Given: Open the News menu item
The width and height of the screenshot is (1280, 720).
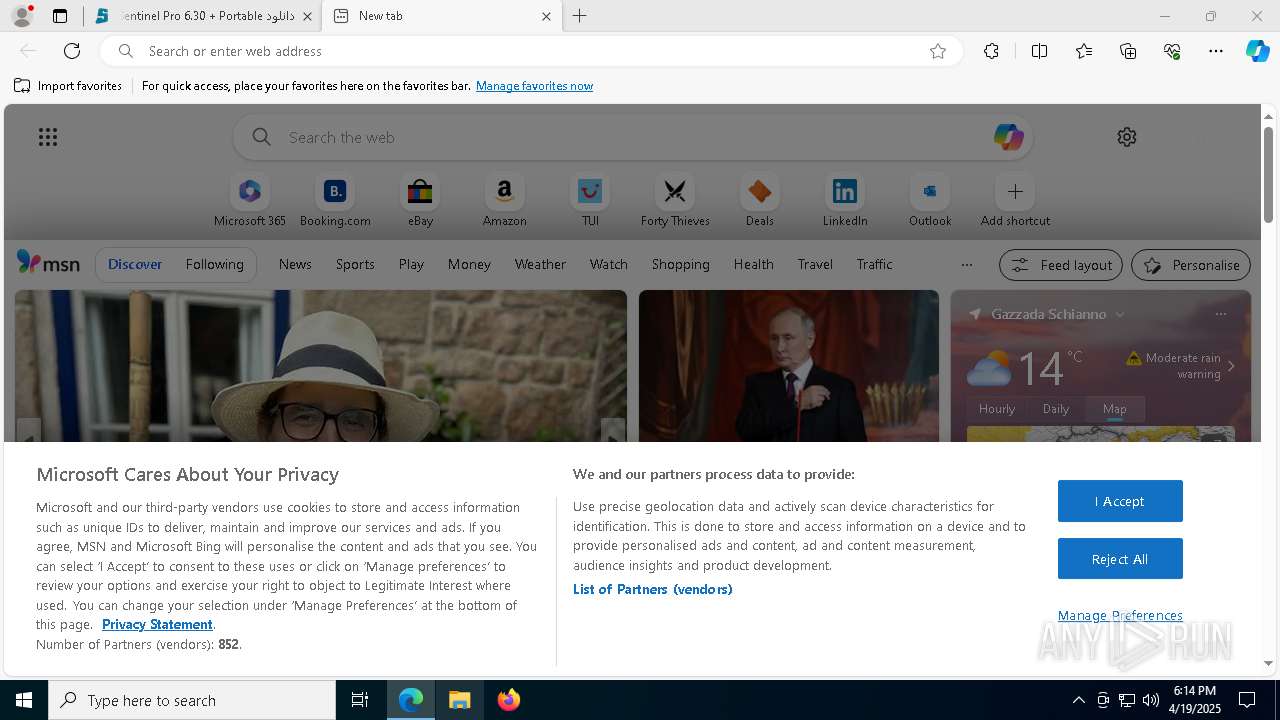Looking at the screenshot, I should click(295, 264).
